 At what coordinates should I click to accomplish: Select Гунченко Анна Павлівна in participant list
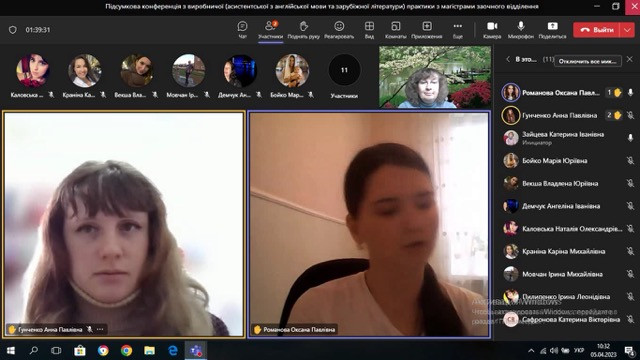(x=568, y=116)
